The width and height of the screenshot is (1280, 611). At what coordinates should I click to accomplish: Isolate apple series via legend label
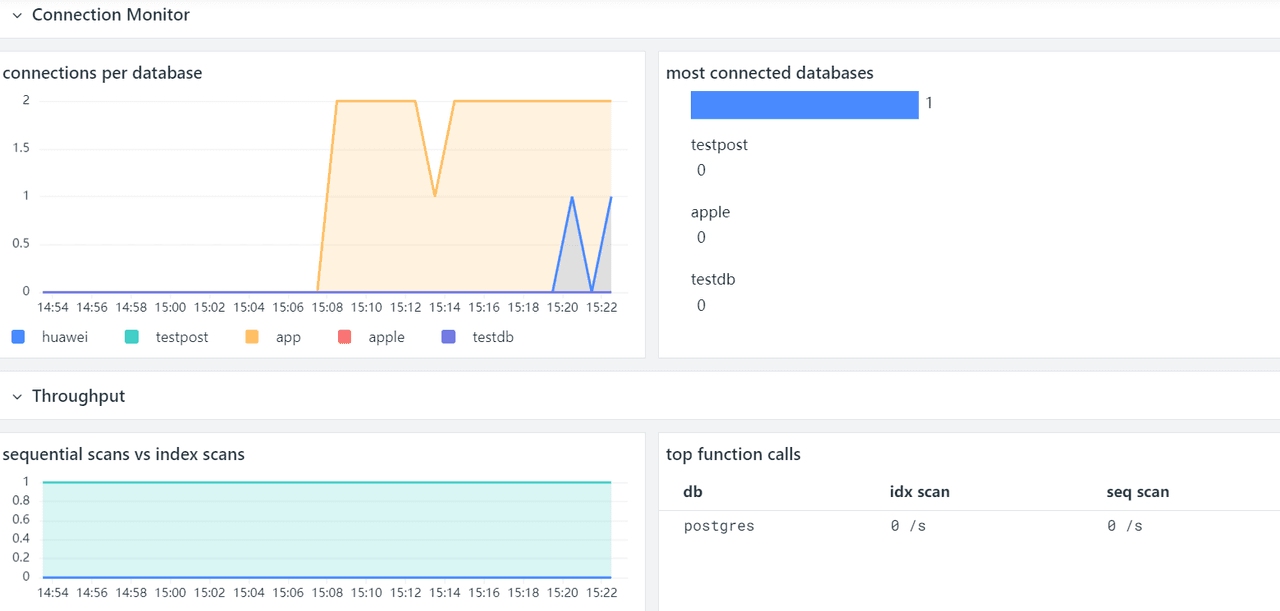click(386, 338)
